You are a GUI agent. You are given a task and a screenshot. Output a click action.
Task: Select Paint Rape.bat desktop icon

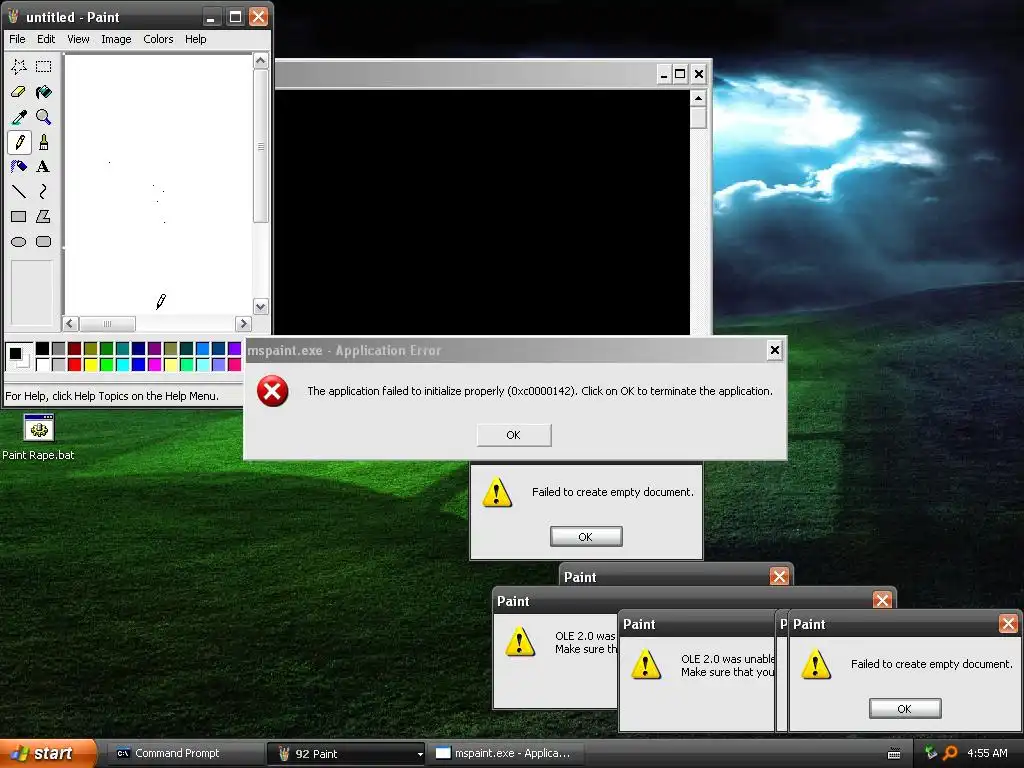[39, 438]
